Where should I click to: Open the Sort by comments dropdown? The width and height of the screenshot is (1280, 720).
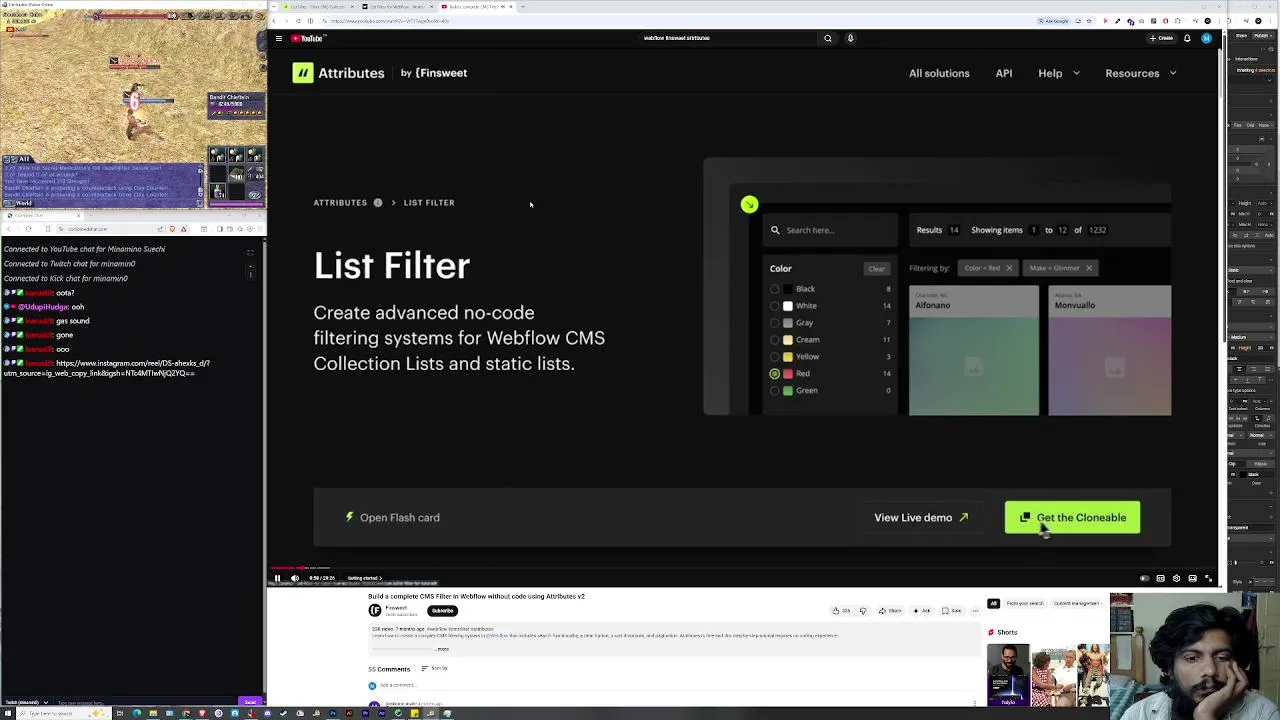point(434,668)
